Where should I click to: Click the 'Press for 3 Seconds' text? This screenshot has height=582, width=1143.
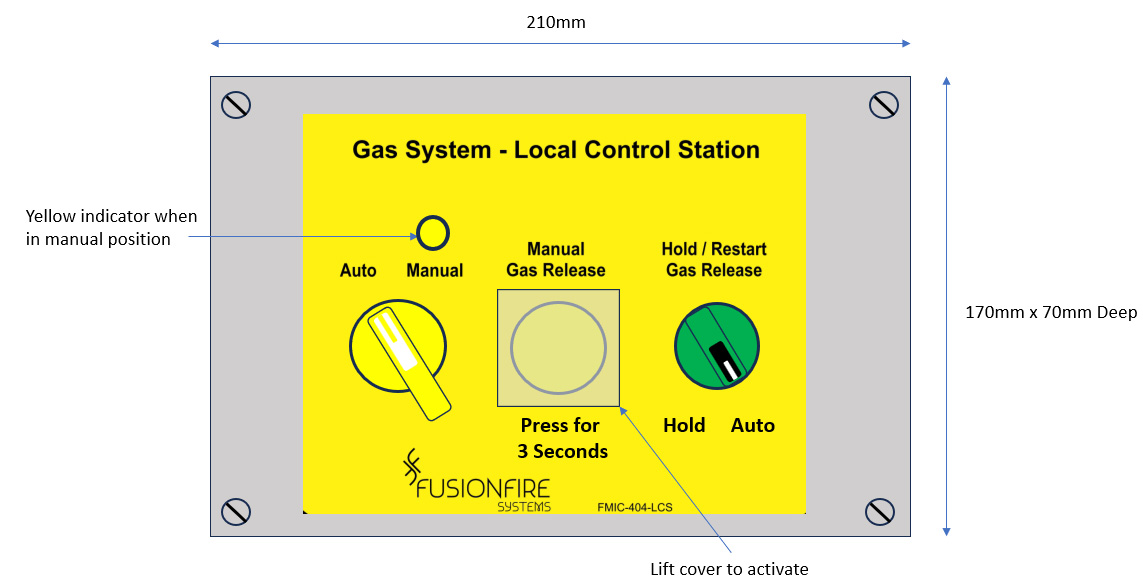point(562,438)
